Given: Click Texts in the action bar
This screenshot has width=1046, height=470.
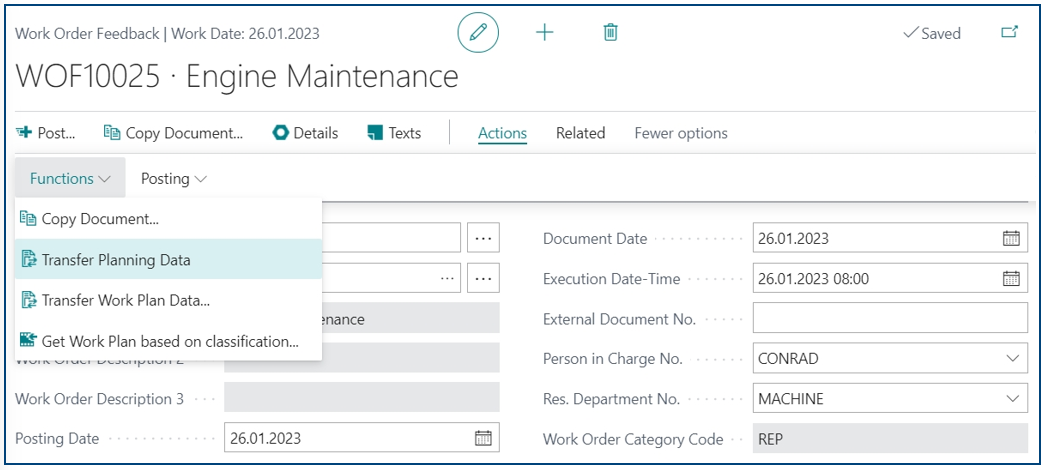Looking at the screenshot, I should tap(394, 133).
